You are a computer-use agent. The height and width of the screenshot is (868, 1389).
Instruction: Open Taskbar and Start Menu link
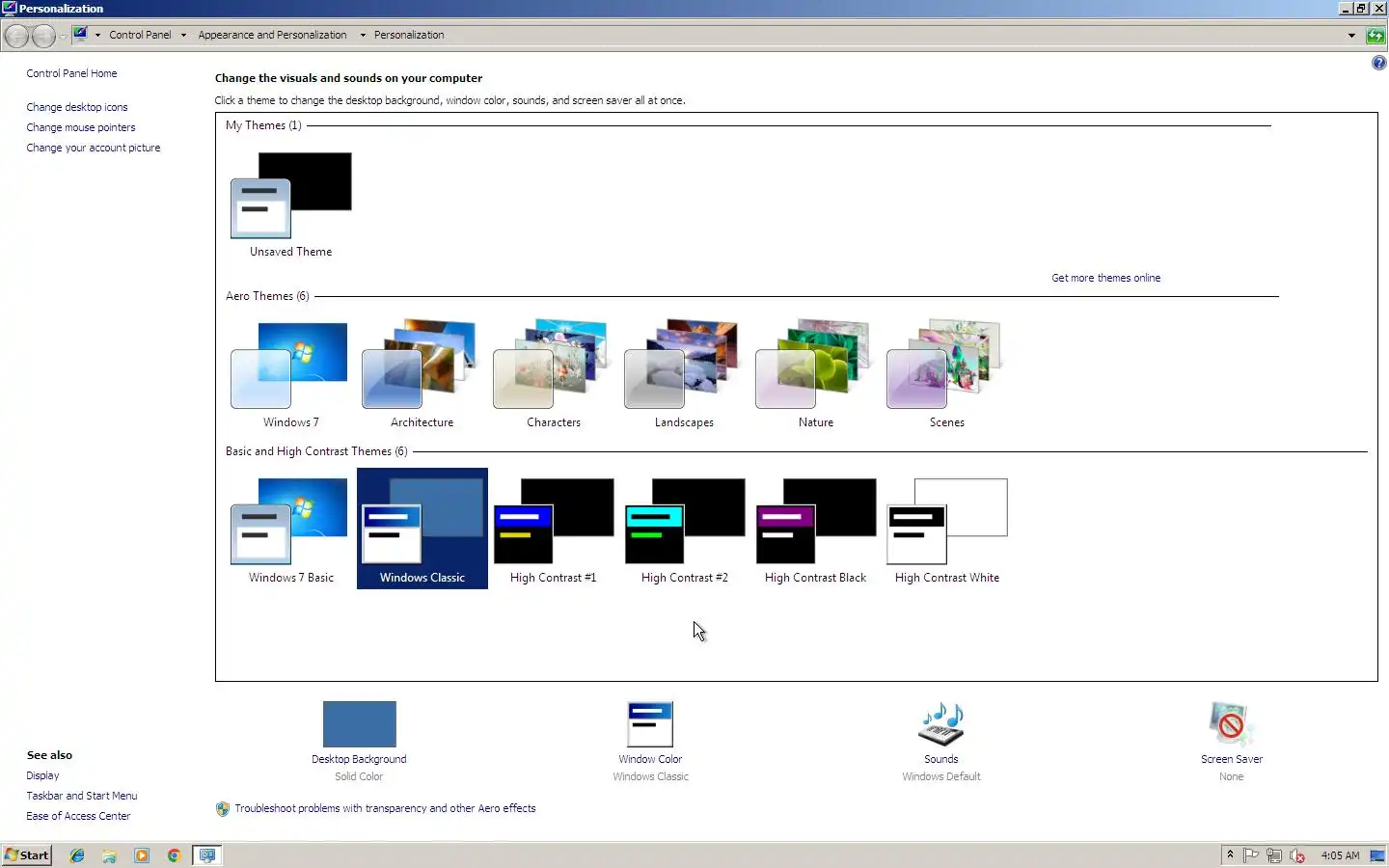tap(82, 796)
